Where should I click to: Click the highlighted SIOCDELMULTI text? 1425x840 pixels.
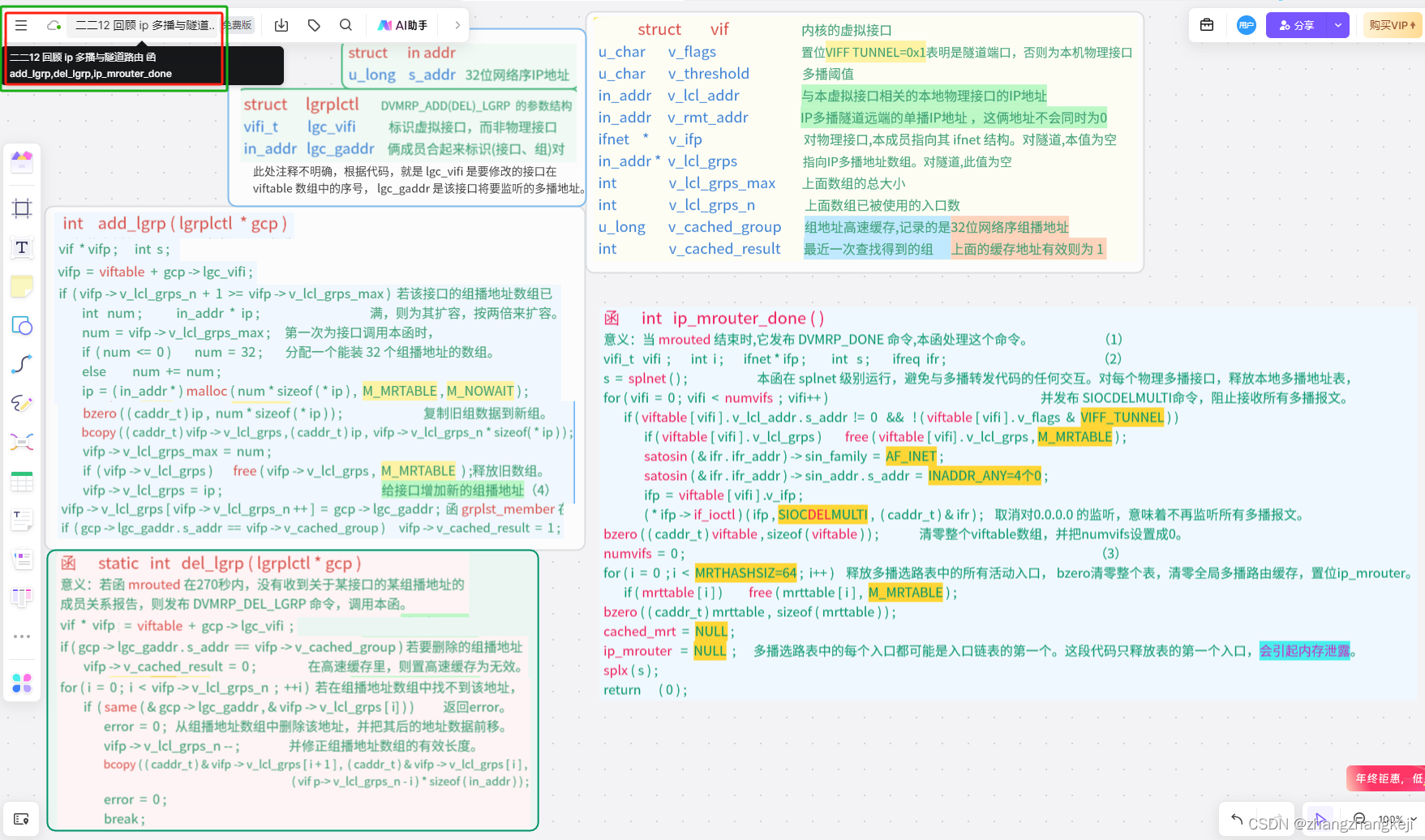[x=822, y=514]
